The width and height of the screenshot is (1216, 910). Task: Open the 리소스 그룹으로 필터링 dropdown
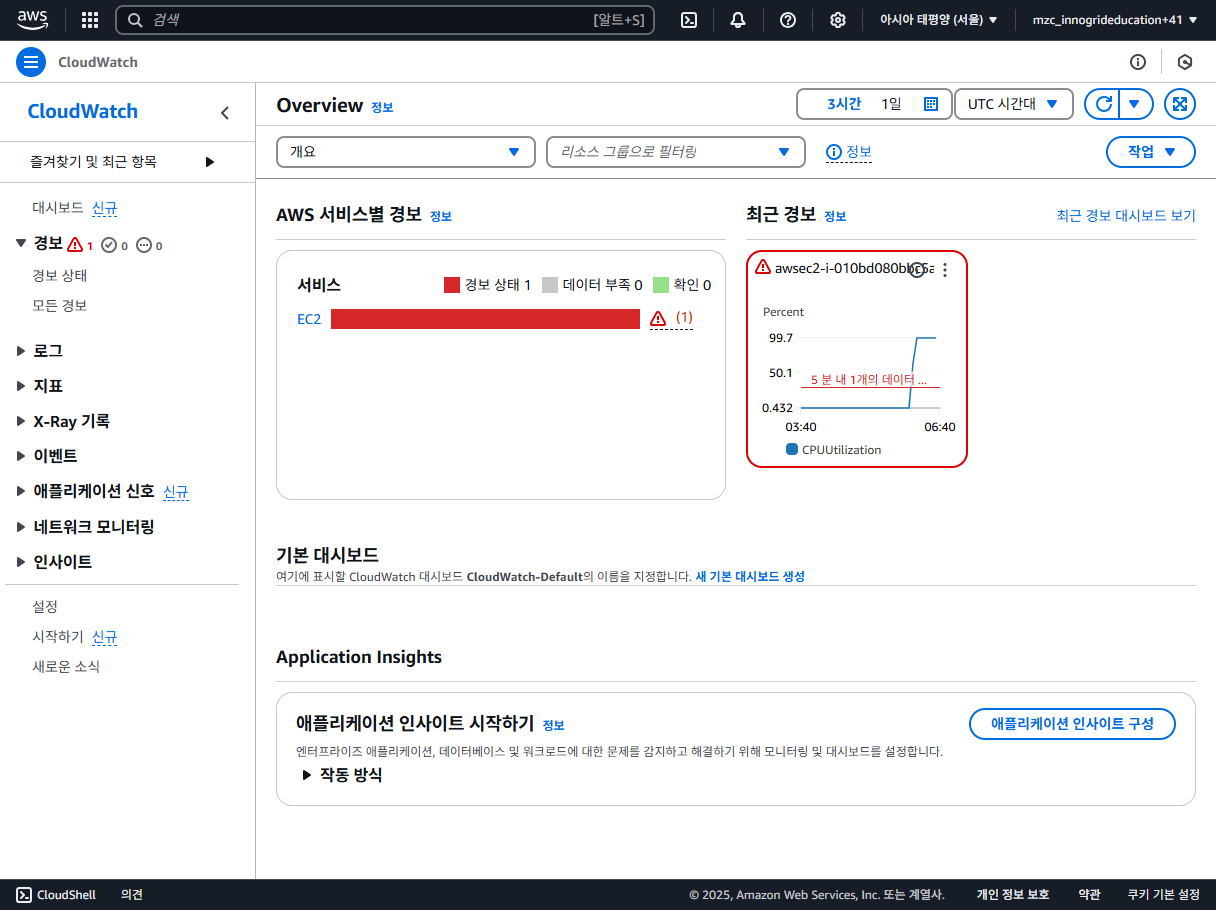[x=676, y=152]
